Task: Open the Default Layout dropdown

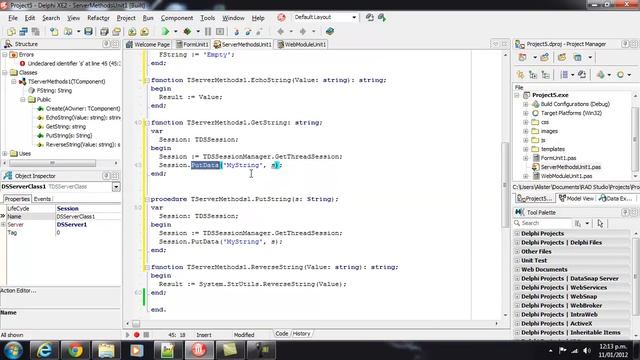Action: pyautogui.click(x=354, y=17)
